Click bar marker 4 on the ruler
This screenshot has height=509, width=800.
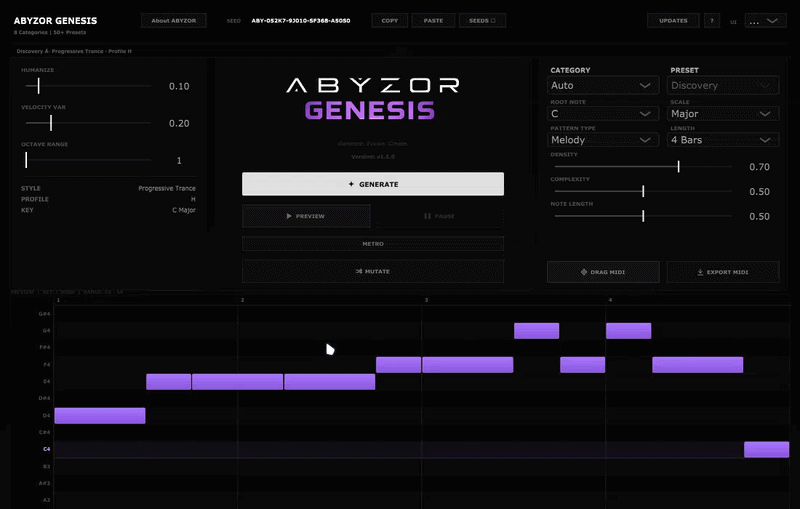(x=610, y=300)
